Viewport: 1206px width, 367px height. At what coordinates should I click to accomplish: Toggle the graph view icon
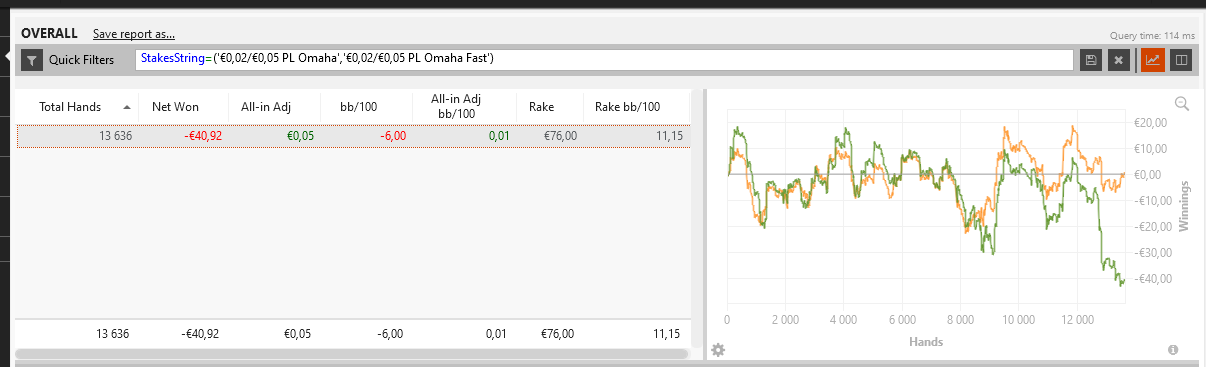click(1153, 60)
